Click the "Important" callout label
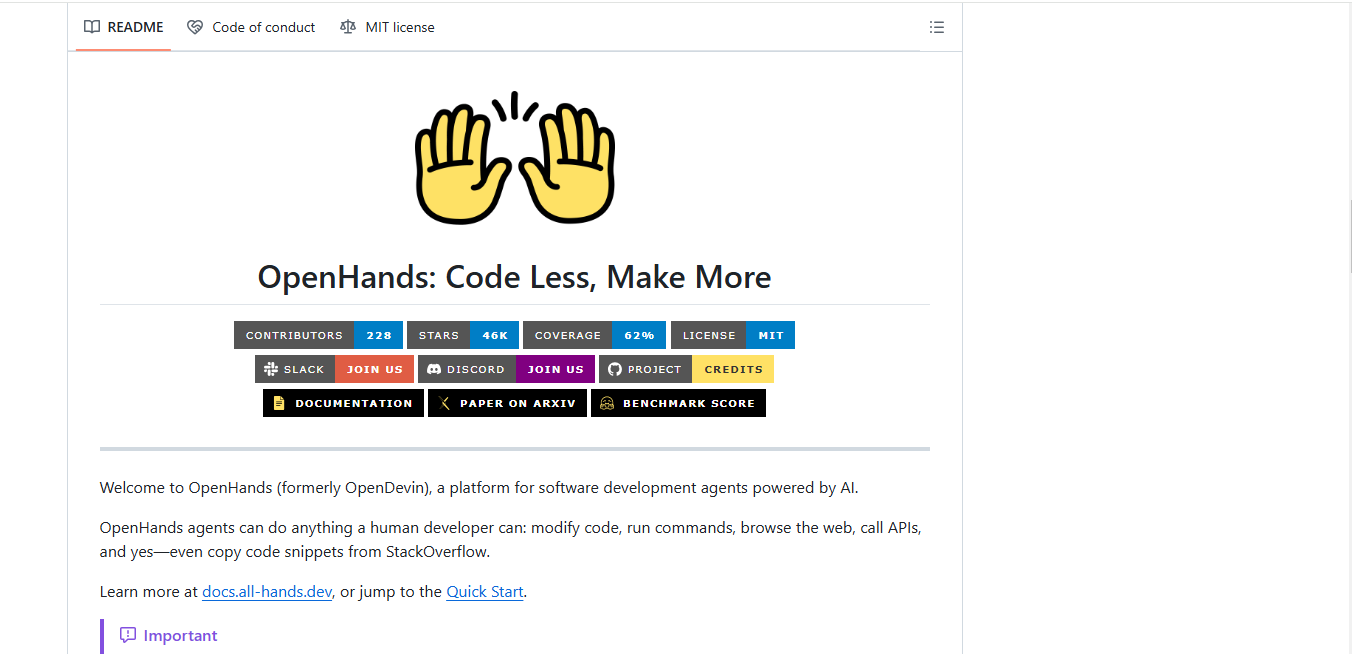Screen dimensions: 1352x654 (x=168, y=635)
